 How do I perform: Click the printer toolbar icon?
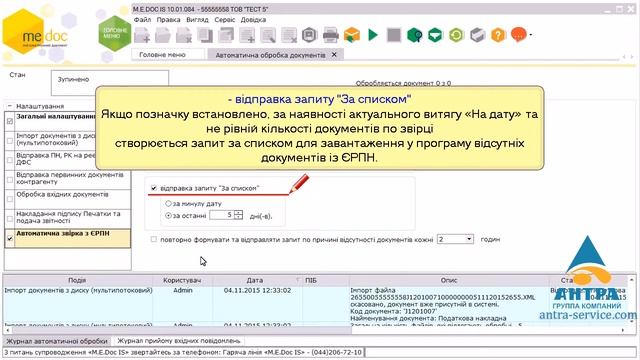pyautogui.click(x=331, y=35)
